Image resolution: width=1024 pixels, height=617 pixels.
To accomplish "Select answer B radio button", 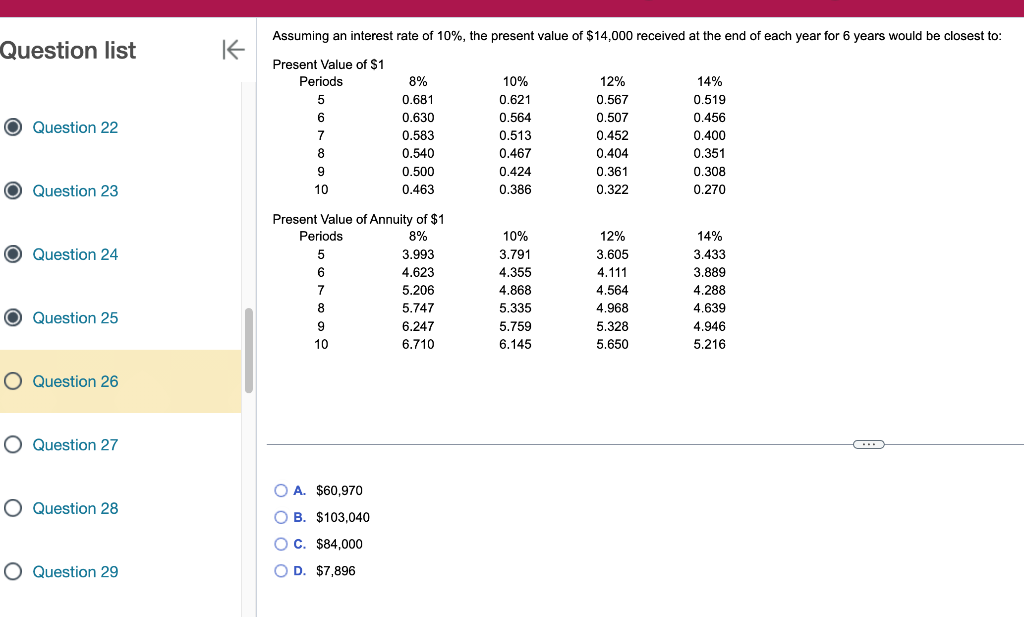I will pyautogui.click(x=281, y=517).
